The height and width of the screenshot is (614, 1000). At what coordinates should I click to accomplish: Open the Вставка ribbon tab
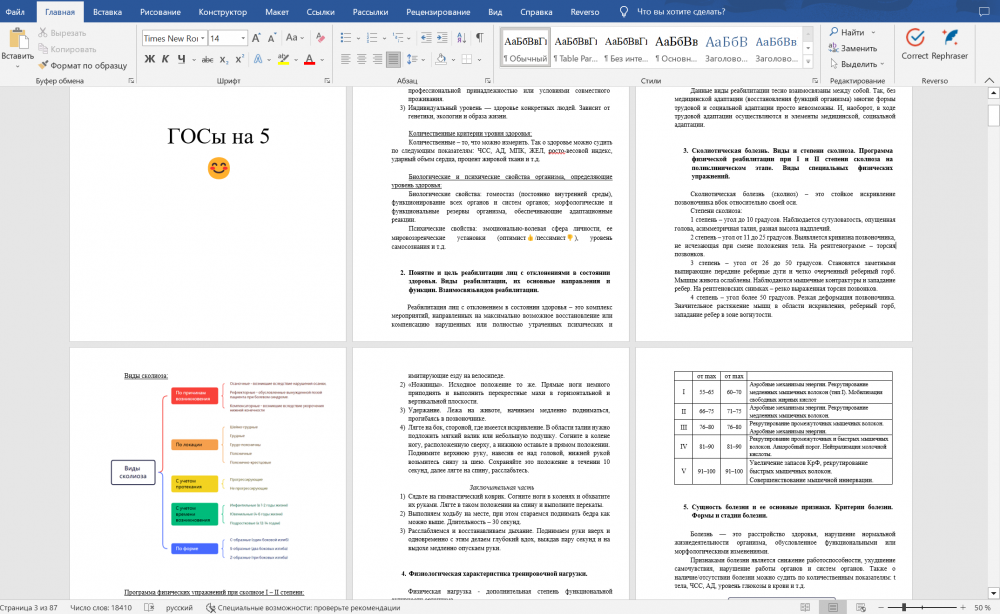[107, 12]
